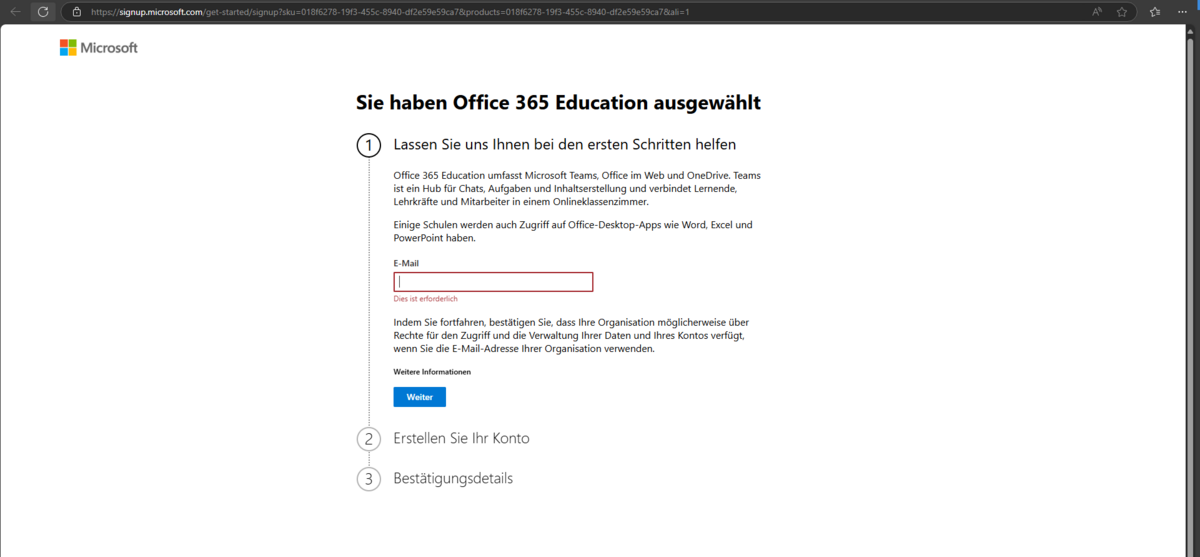Select the step 2 circle indicator
Image resolution: width=1200 pixels, height=557 pixels.
[368, 439]
